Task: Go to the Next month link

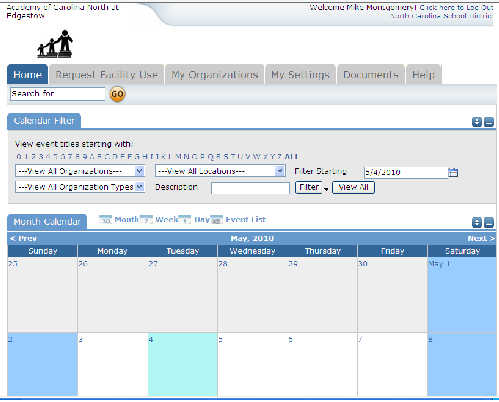Action: point(481,238)
